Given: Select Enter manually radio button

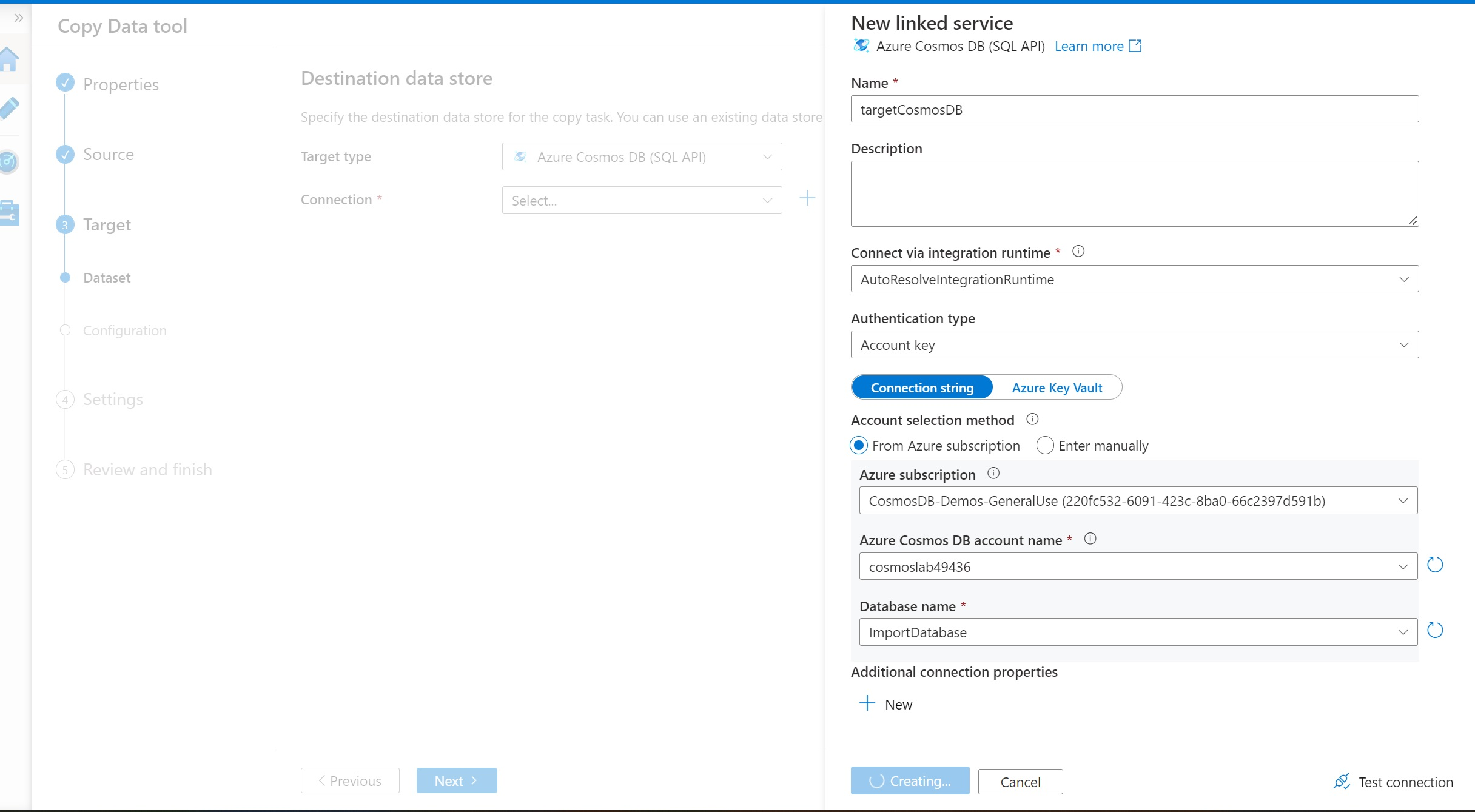Looking at the screenshot, I should click(1045, 446).
